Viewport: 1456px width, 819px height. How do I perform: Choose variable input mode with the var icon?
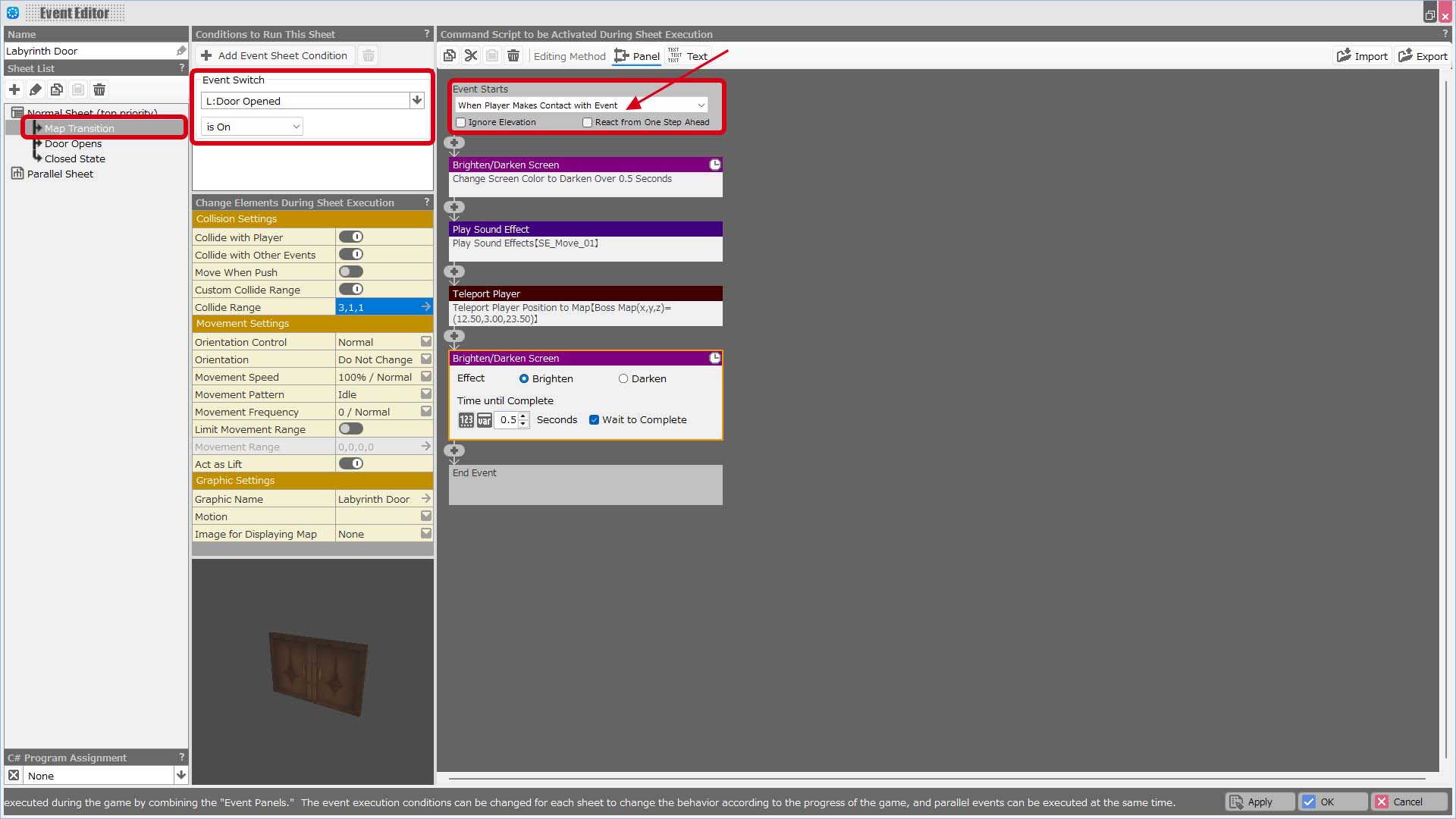[484, 420]
